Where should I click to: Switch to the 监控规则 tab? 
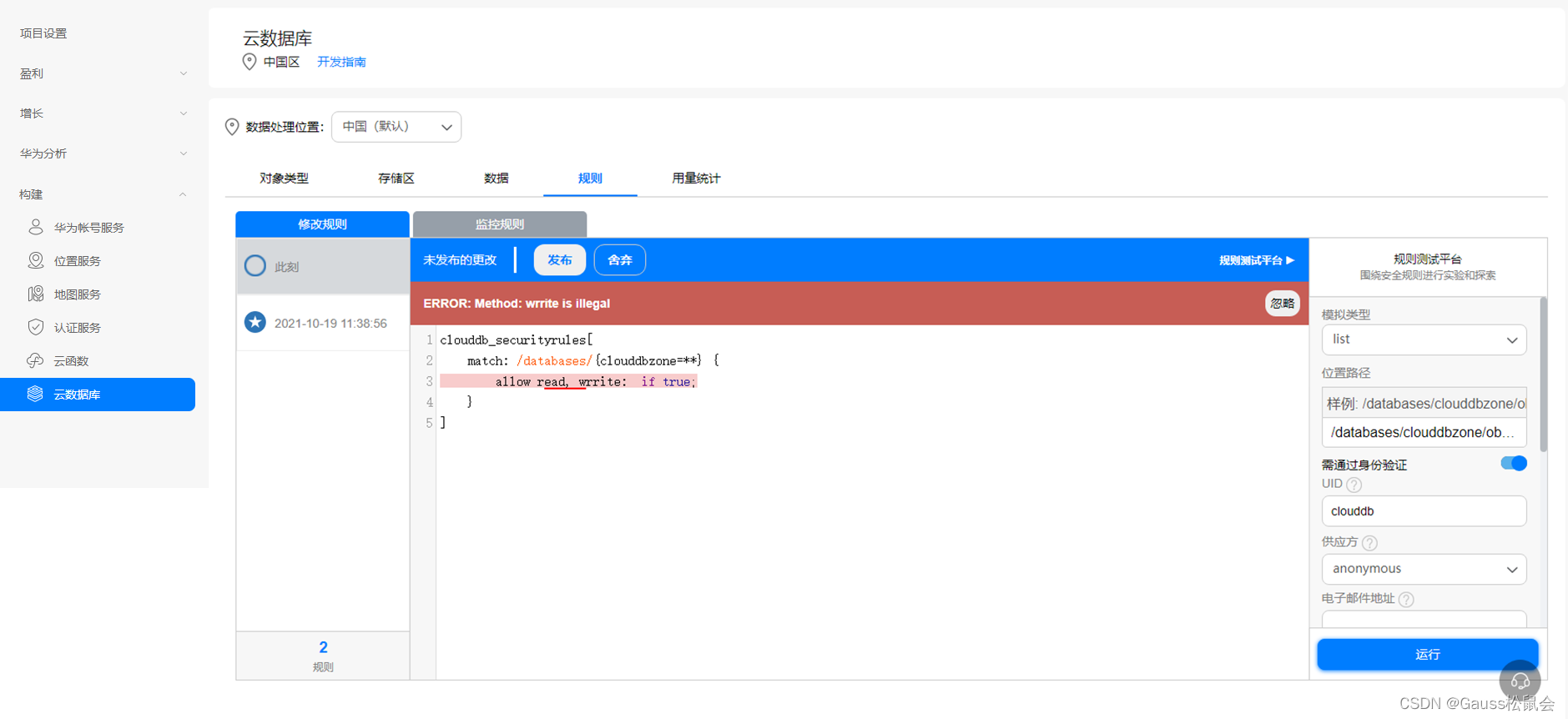click(x=500, y=224)
